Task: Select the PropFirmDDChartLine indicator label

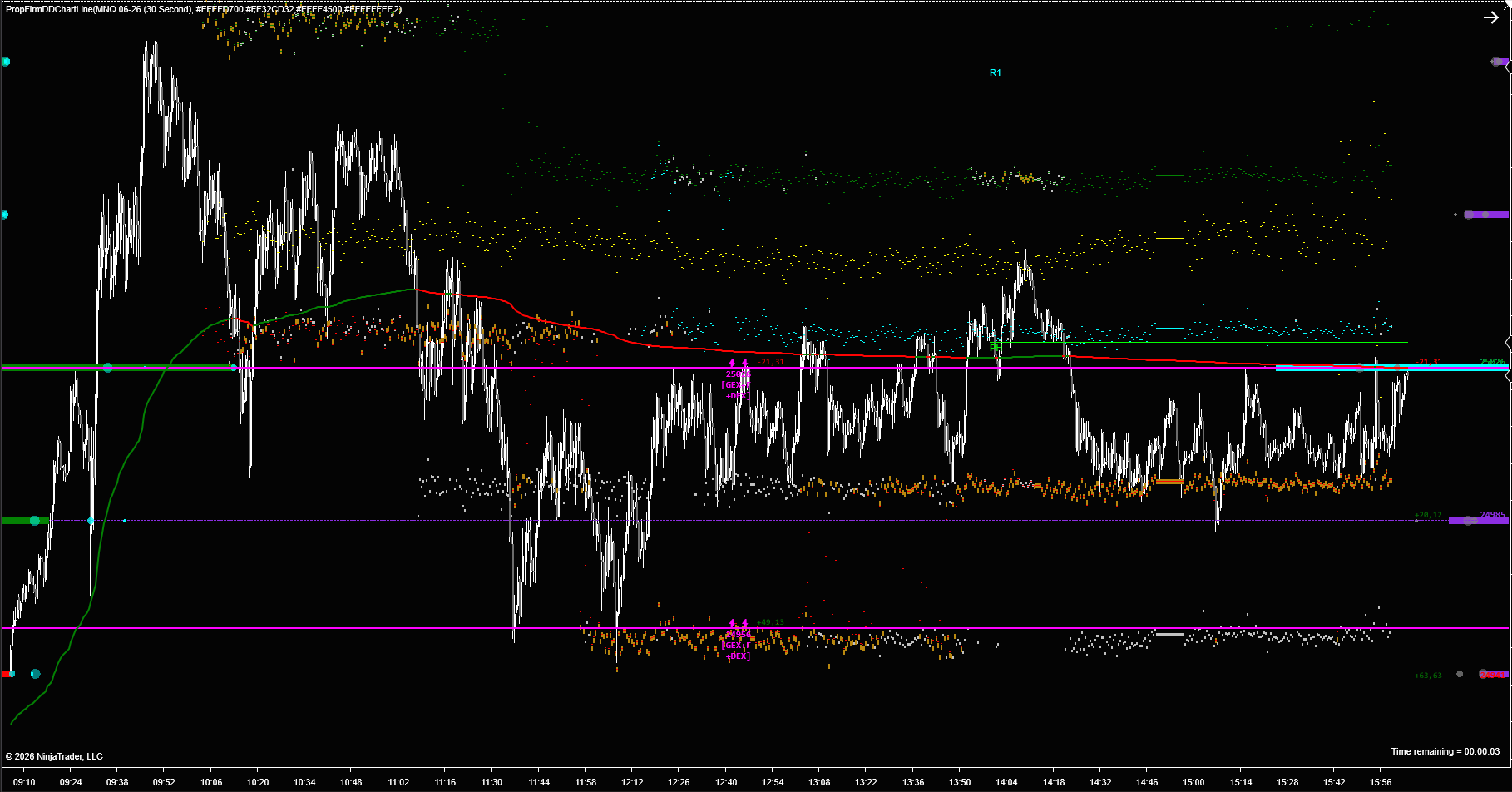Action: [x=204, y=9]
